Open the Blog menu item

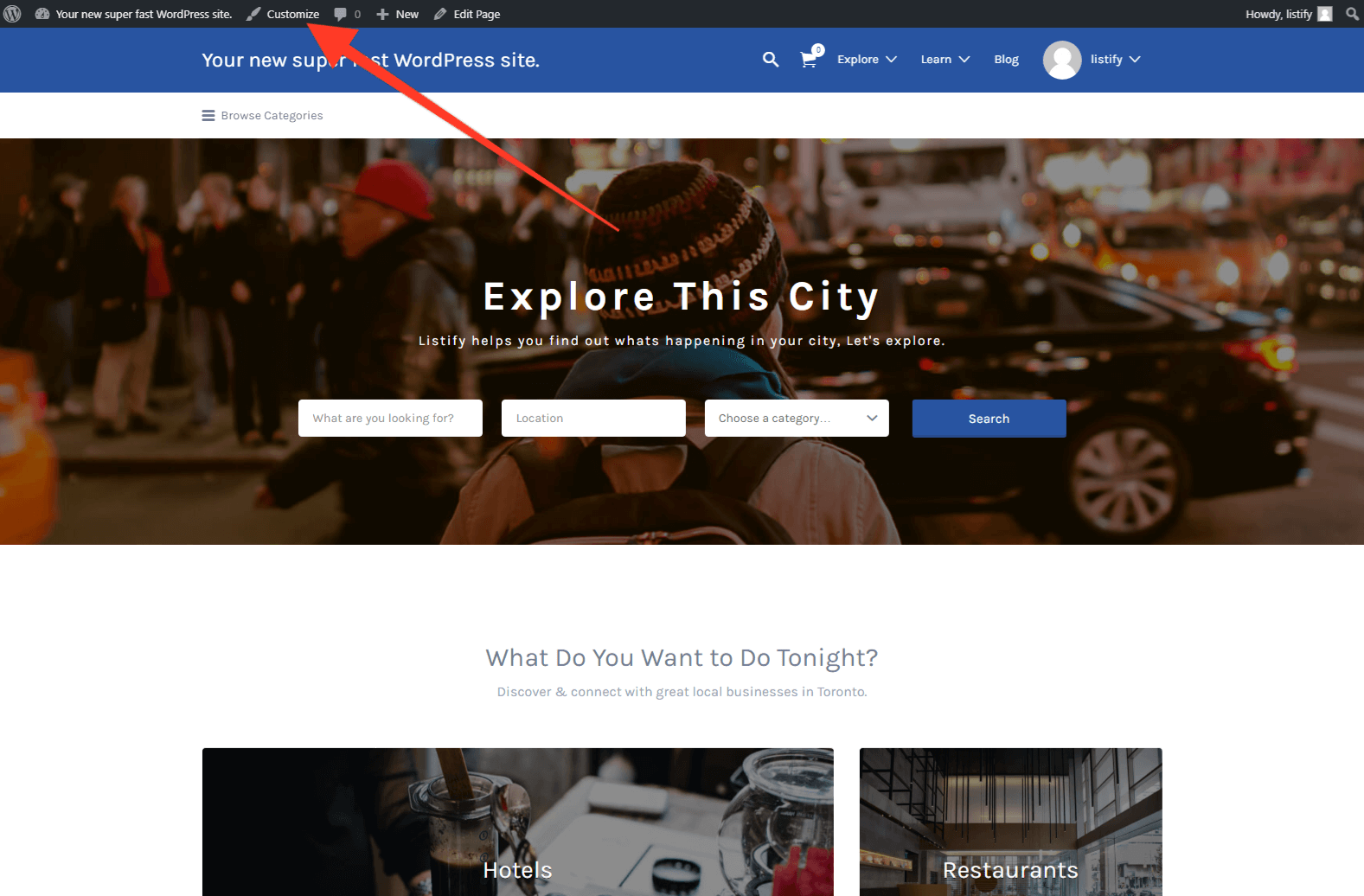point(1006,59)
